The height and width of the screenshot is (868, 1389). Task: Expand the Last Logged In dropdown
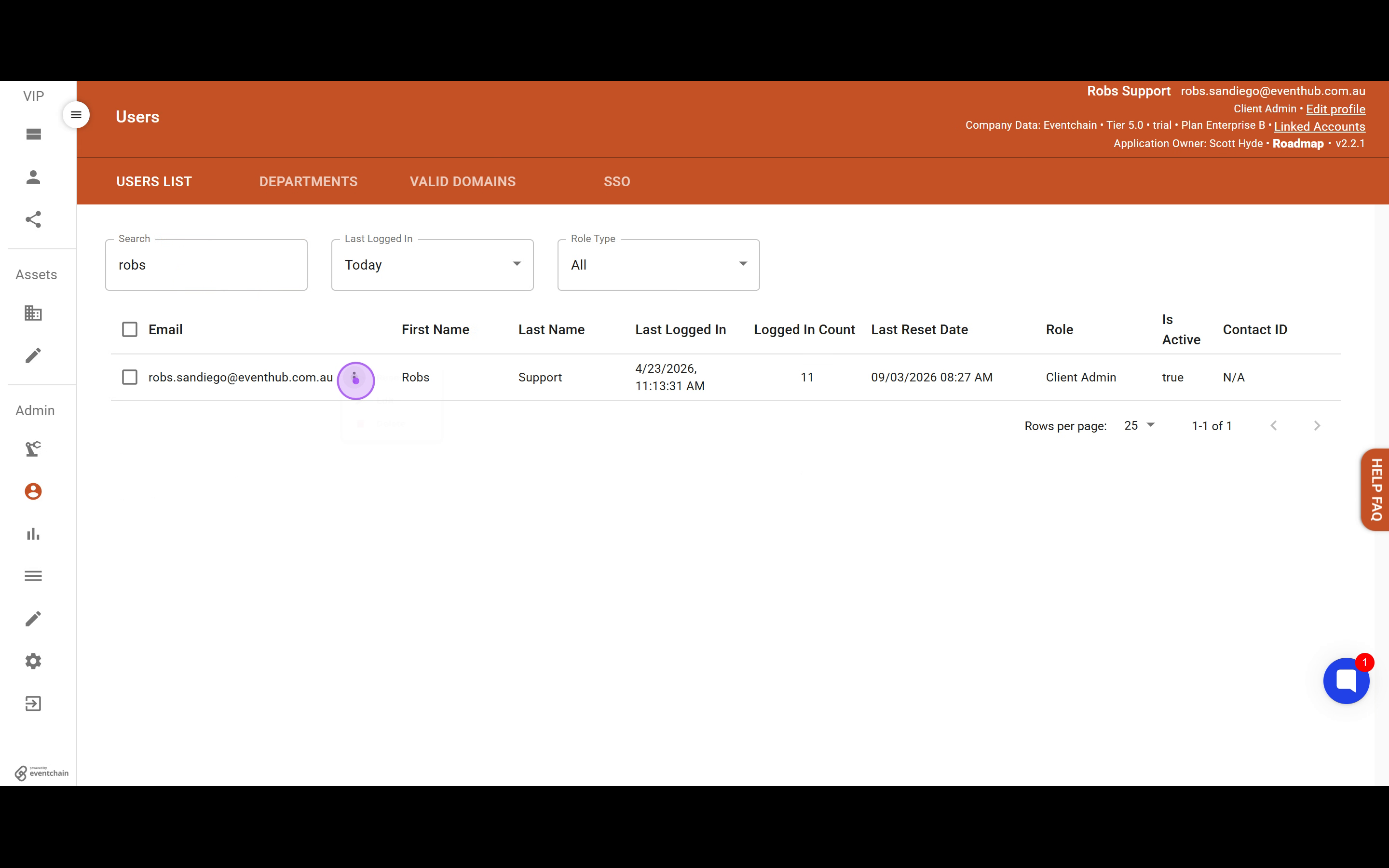[x=432, y=265]
